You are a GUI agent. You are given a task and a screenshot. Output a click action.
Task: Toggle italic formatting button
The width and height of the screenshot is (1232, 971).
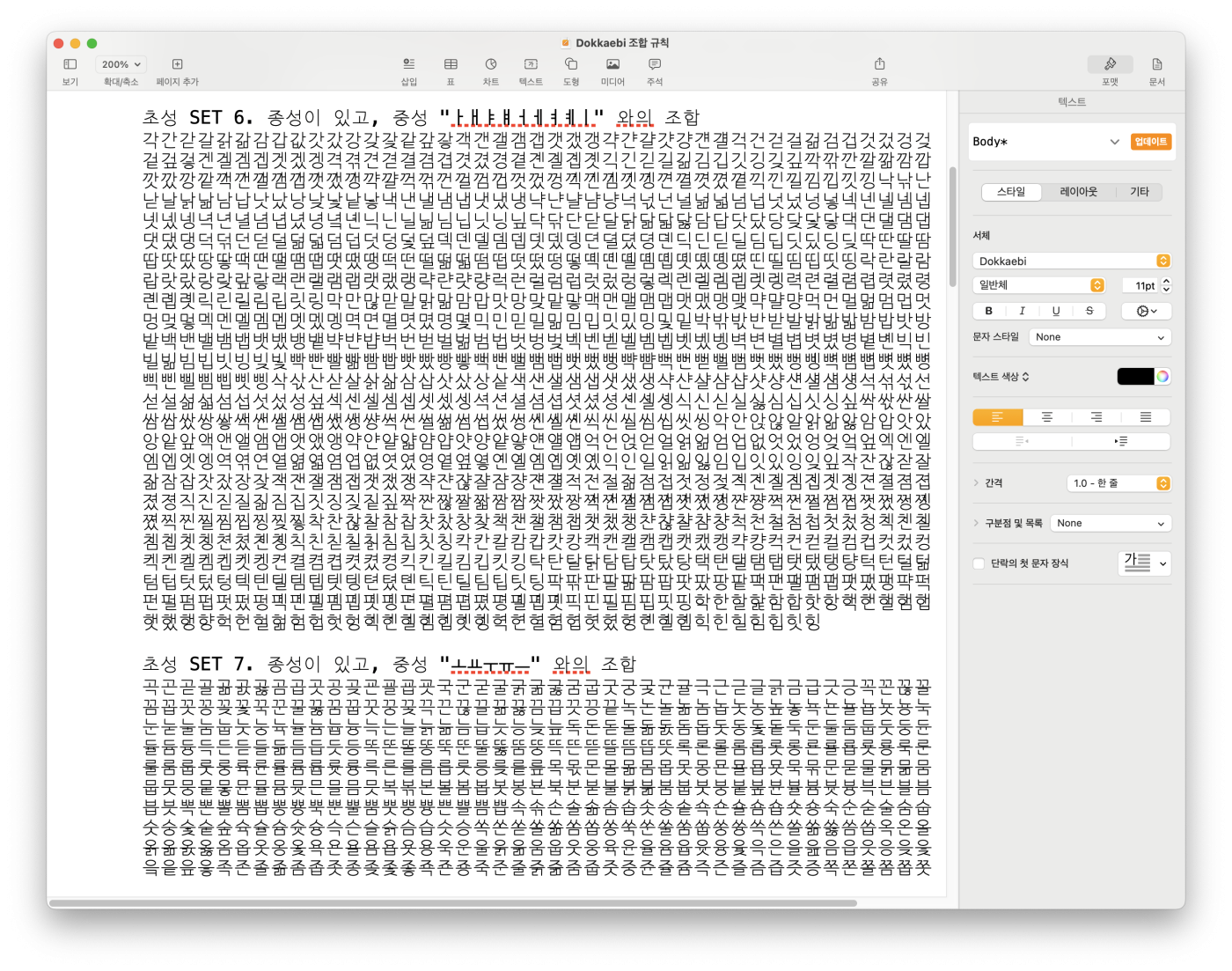1022,311
